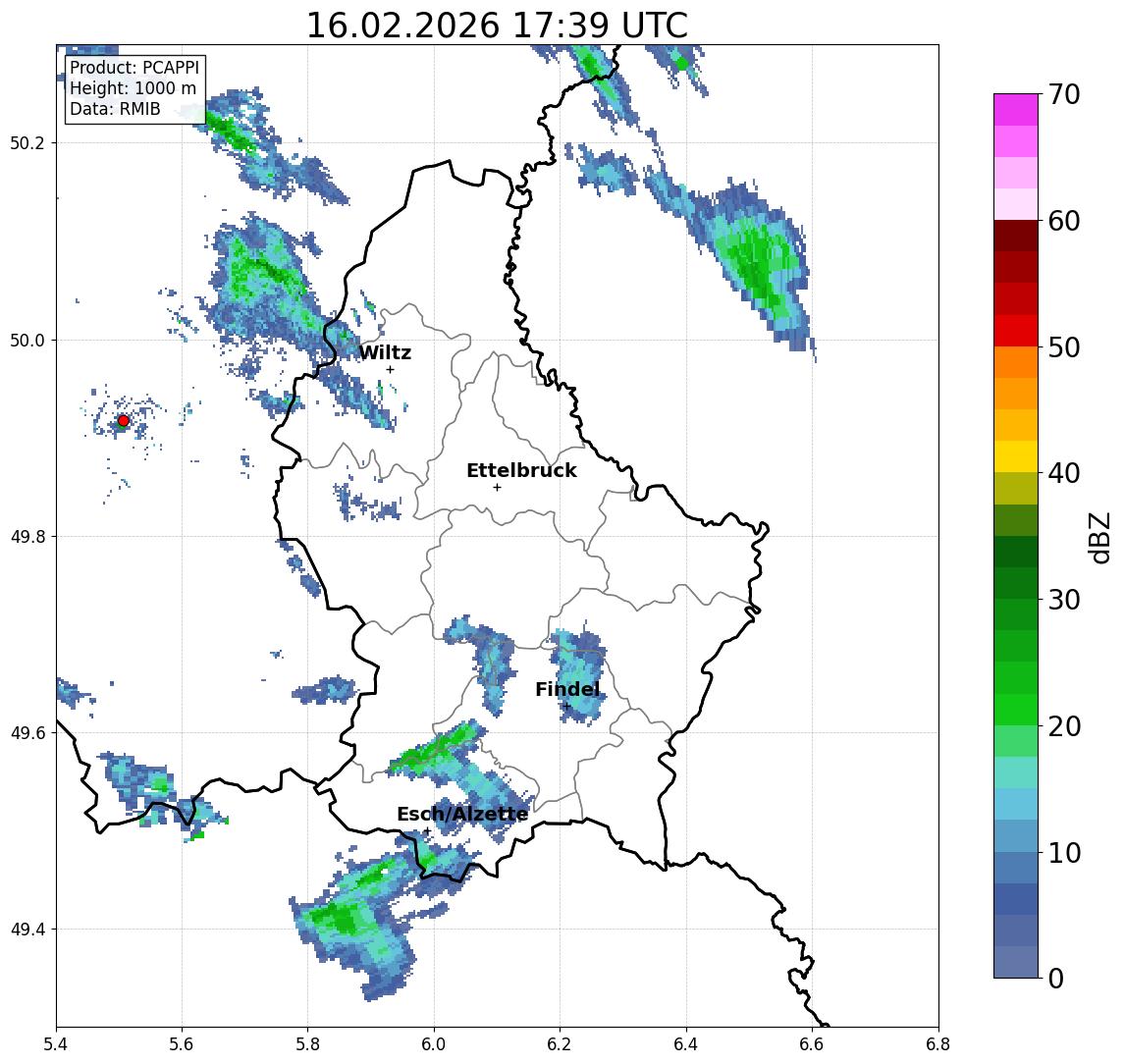Click longitude tick label '6.0'
The width and height of the screenshot is (1124, 1064).
435,1044
